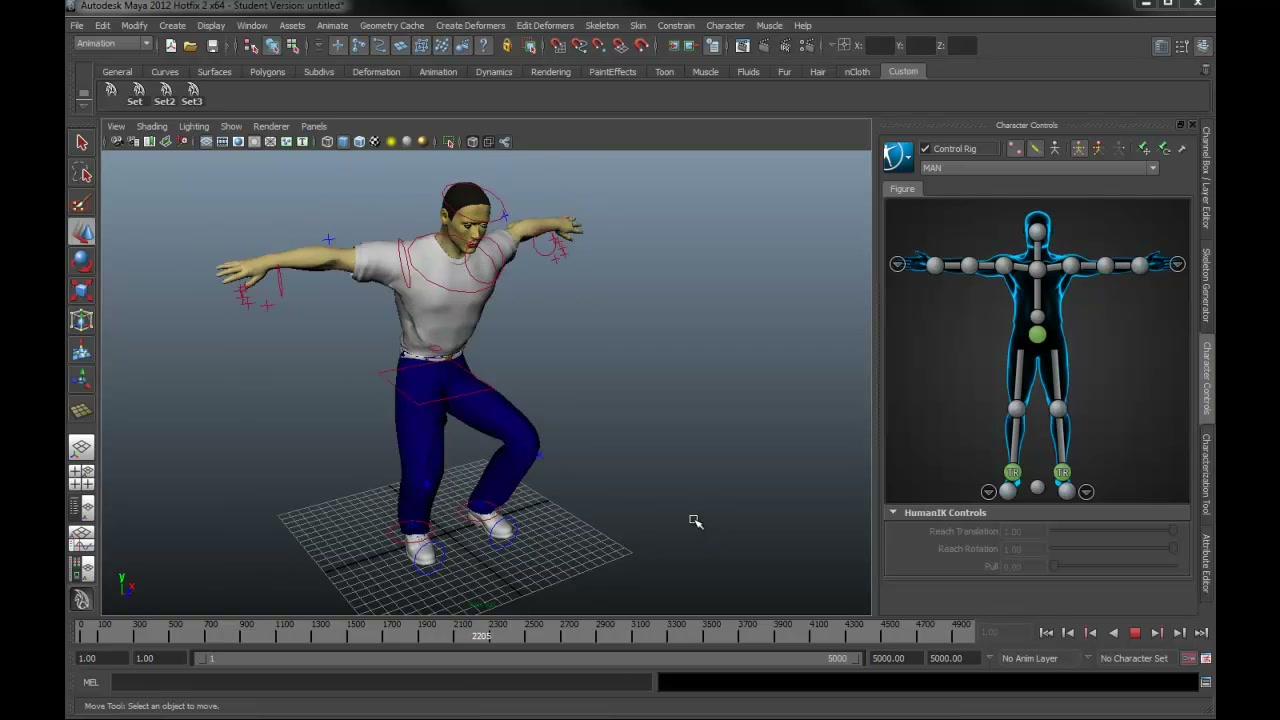The height and width of the screenshot is (720, 1280).
Task: Open the Edit Deformers menu
Action: tap(545, 25)
